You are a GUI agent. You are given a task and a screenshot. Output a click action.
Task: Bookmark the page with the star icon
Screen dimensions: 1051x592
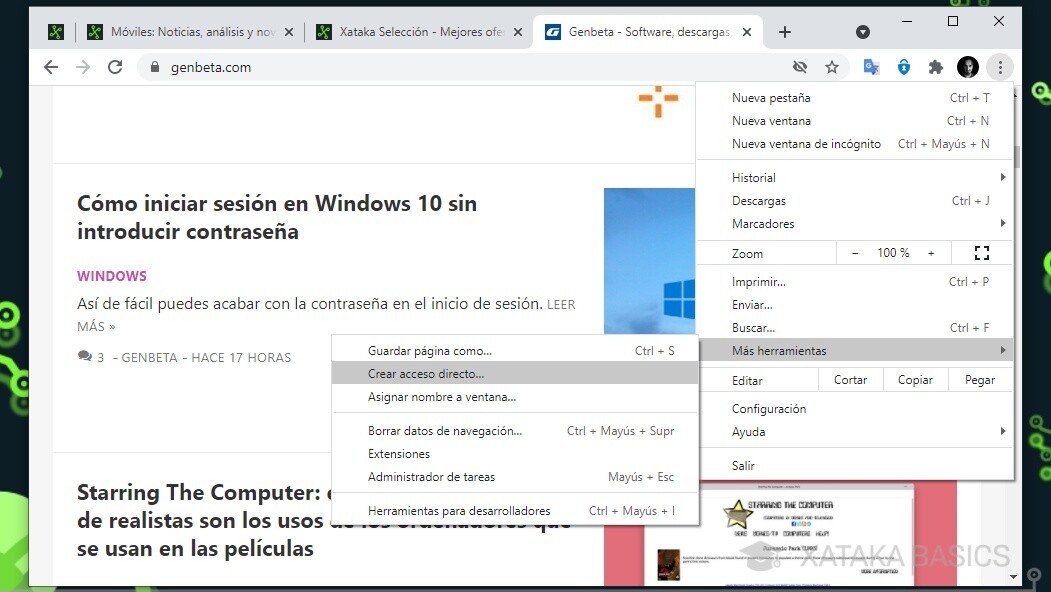[833, 66]
